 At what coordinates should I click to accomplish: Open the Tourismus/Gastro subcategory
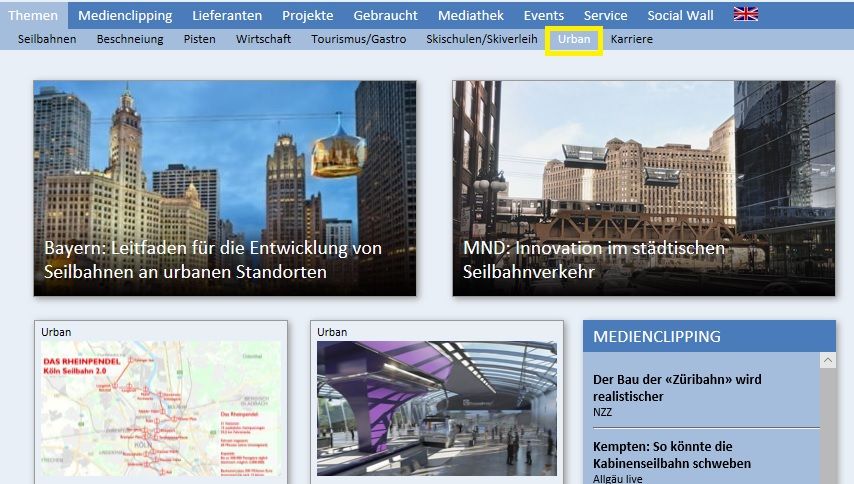coord(358,39)
